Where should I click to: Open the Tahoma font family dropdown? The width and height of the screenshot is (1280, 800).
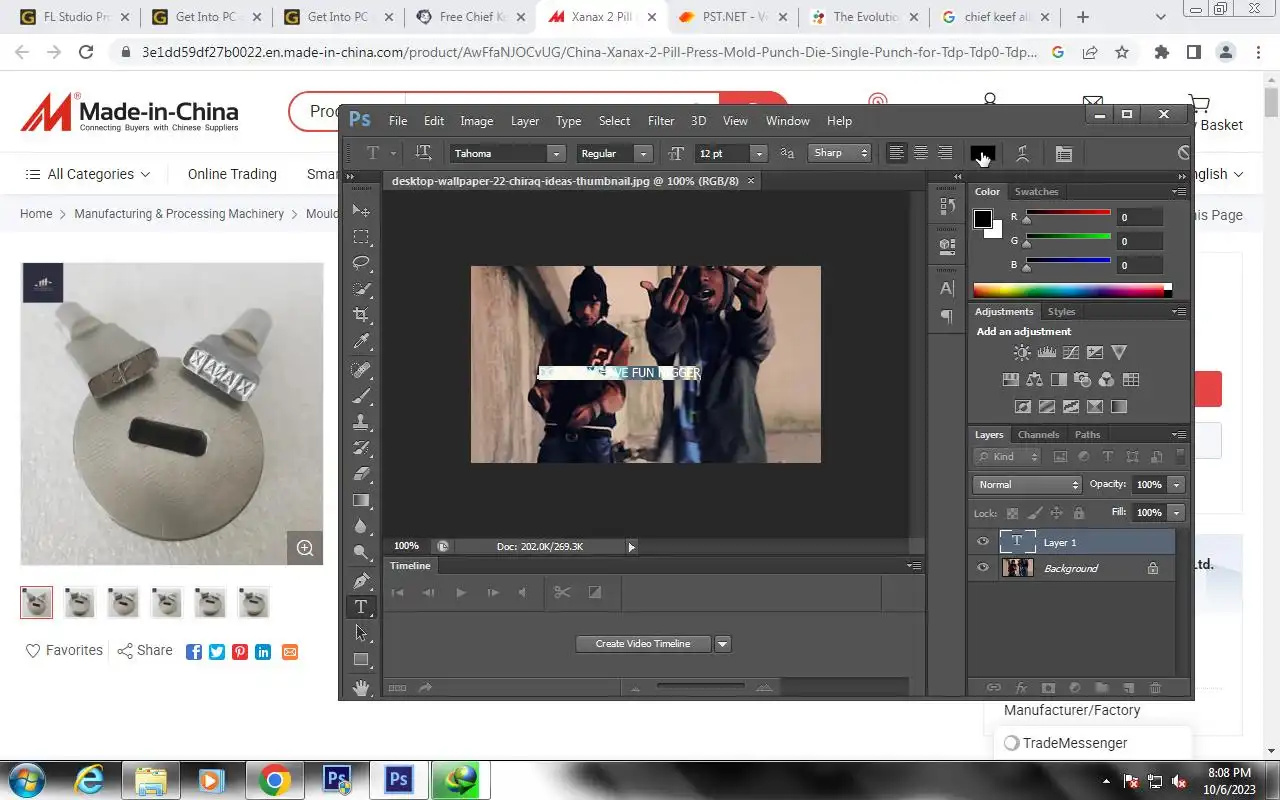click(556, 153)
